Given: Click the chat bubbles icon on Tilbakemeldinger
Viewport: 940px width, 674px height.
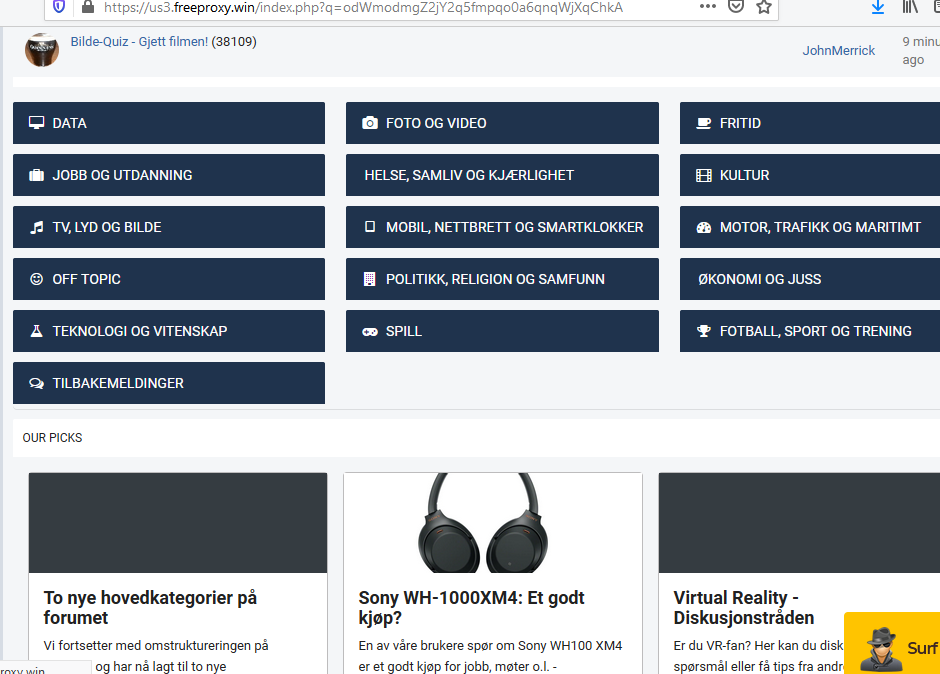Looking at the screenshot, I should coord(37,383).
